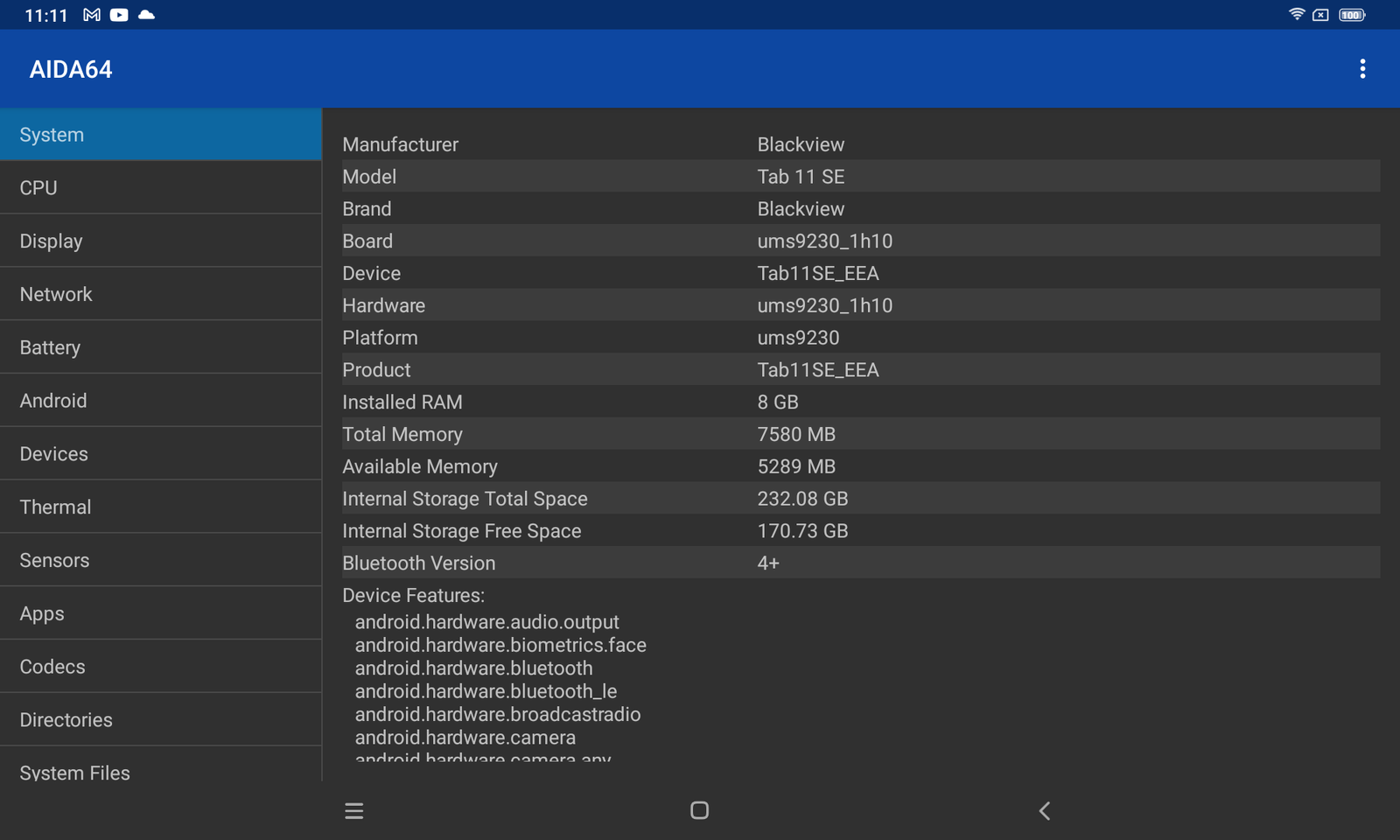
Task: Show the Sensors list
Action: coord(161,560)
